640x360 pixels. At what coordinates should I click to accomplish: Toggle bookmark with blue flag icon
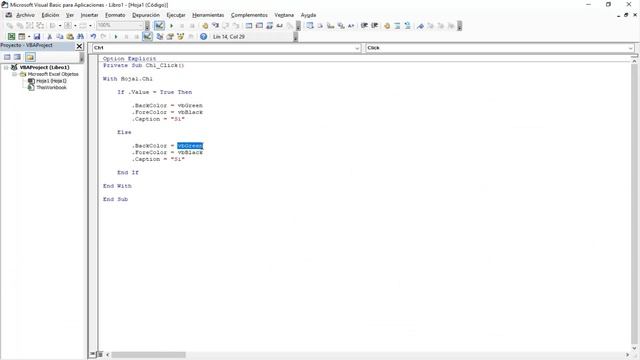(x=420, y=26)
